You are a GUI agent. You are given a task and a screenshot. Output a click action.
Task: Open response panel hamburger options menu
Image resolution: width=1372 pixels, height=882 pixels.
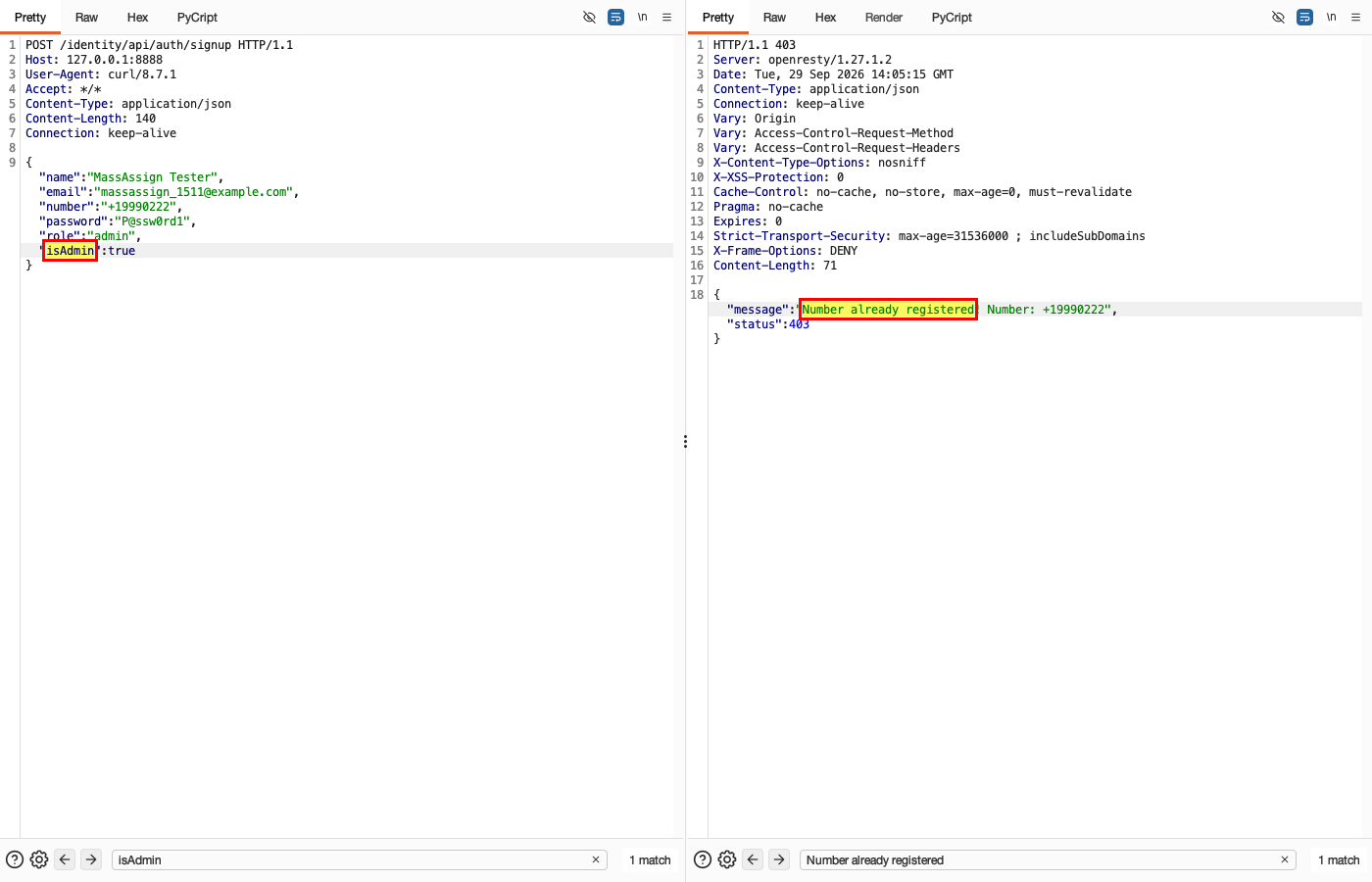pyautogui.click(x=1356, y=17)
